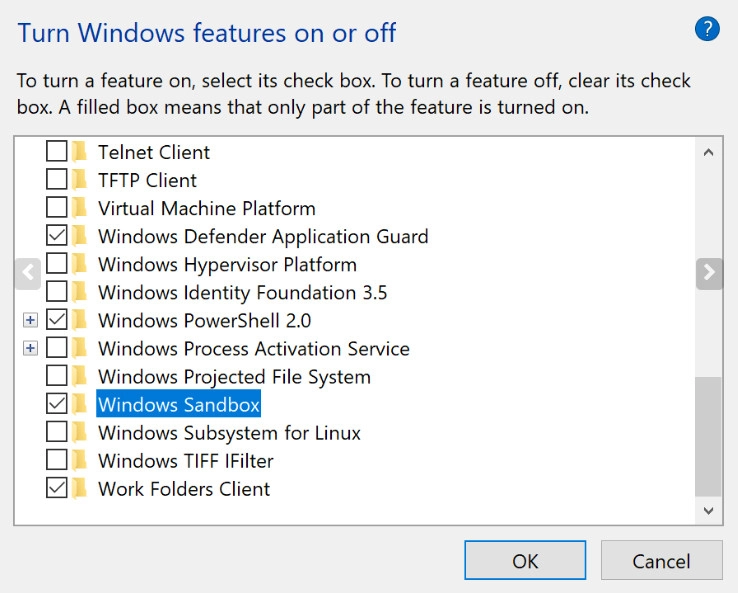Screen dimensions: 738x593
Task: Cancel the Windows features dialog
Action: point(661,561)
